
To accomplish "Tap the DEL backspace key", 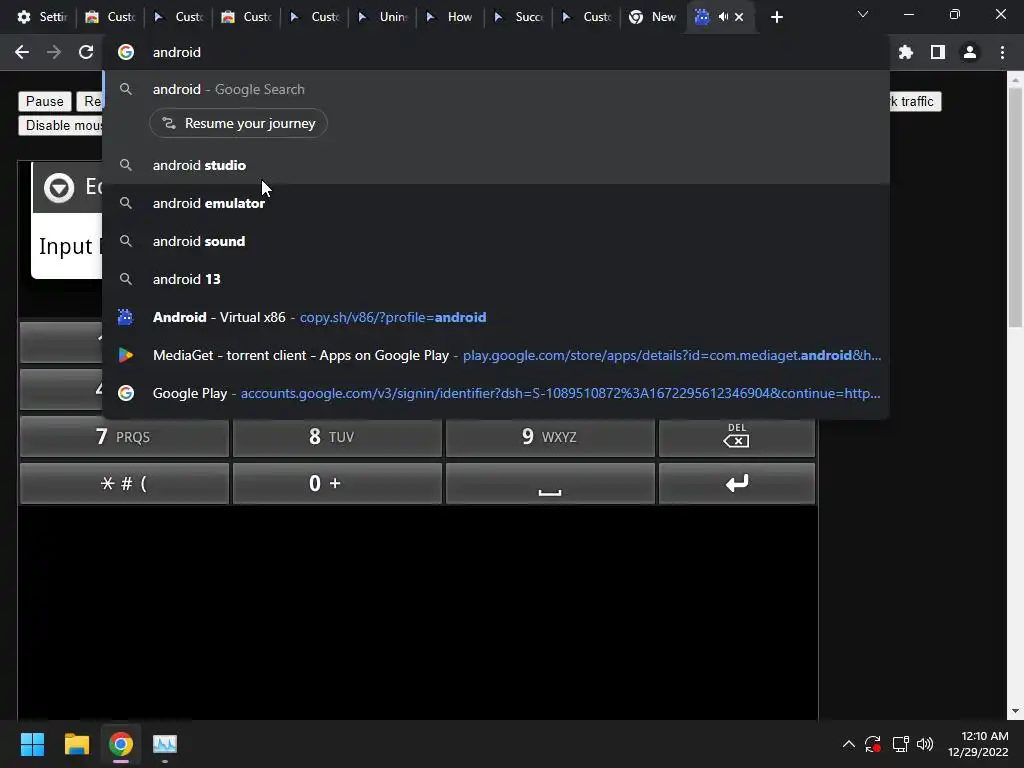I will pyautogui.click(x=737, y=437).
